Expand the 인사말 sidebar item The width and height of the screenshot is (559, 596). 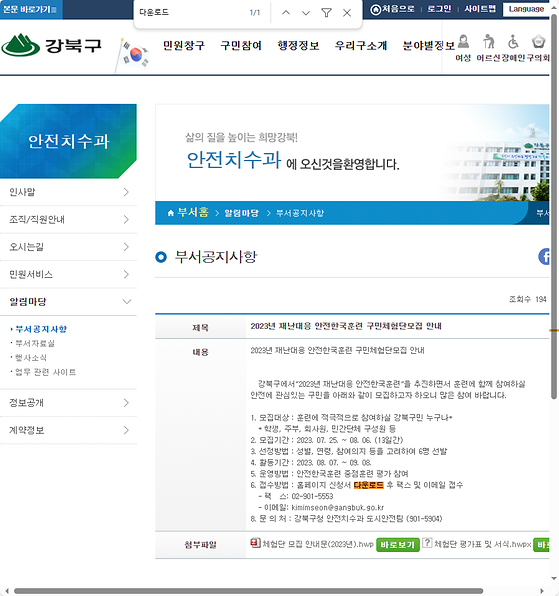(68, 192)
